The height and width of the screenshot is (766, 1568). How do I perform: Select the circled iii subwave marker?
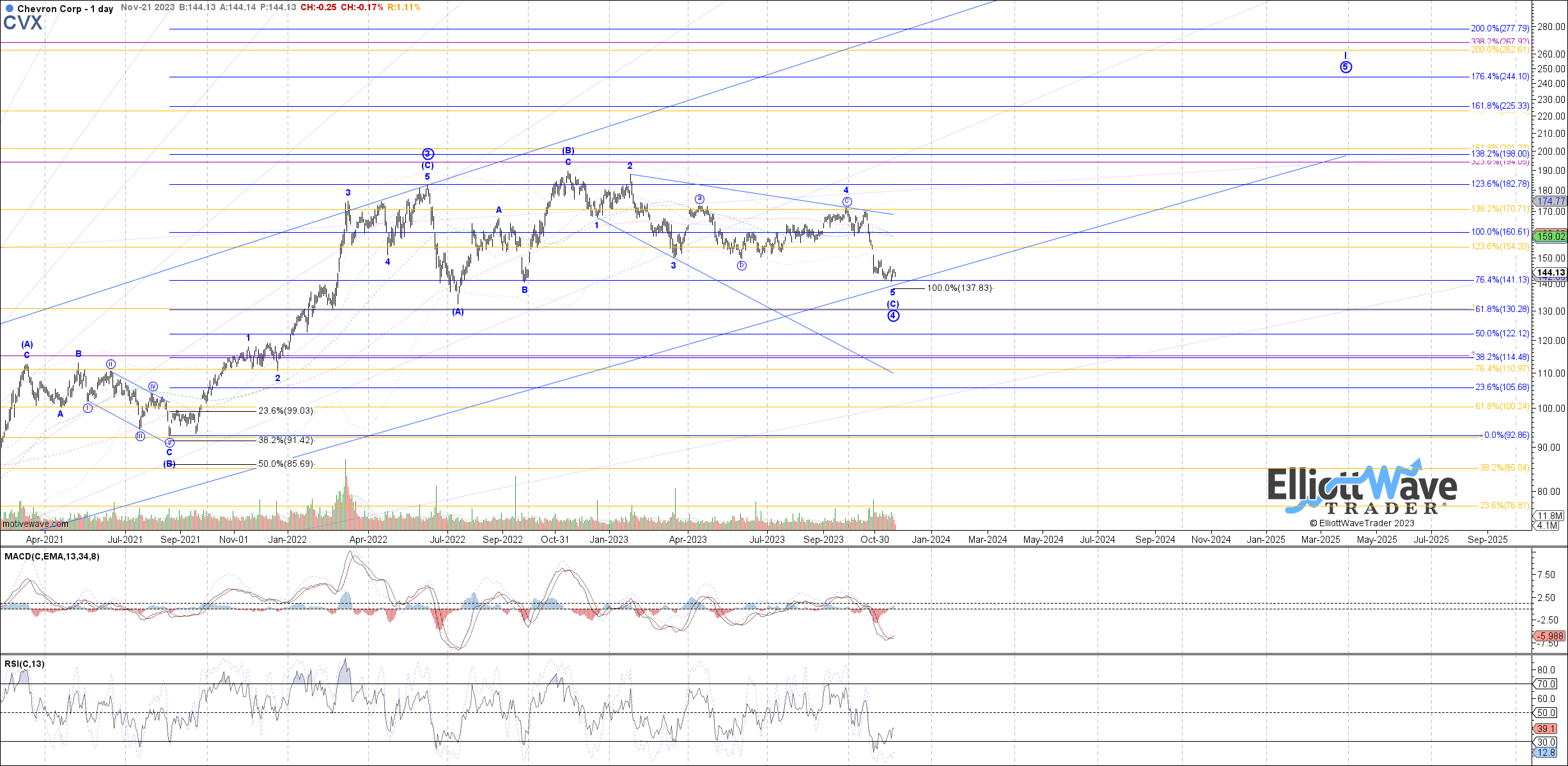(x=140, y=436)
